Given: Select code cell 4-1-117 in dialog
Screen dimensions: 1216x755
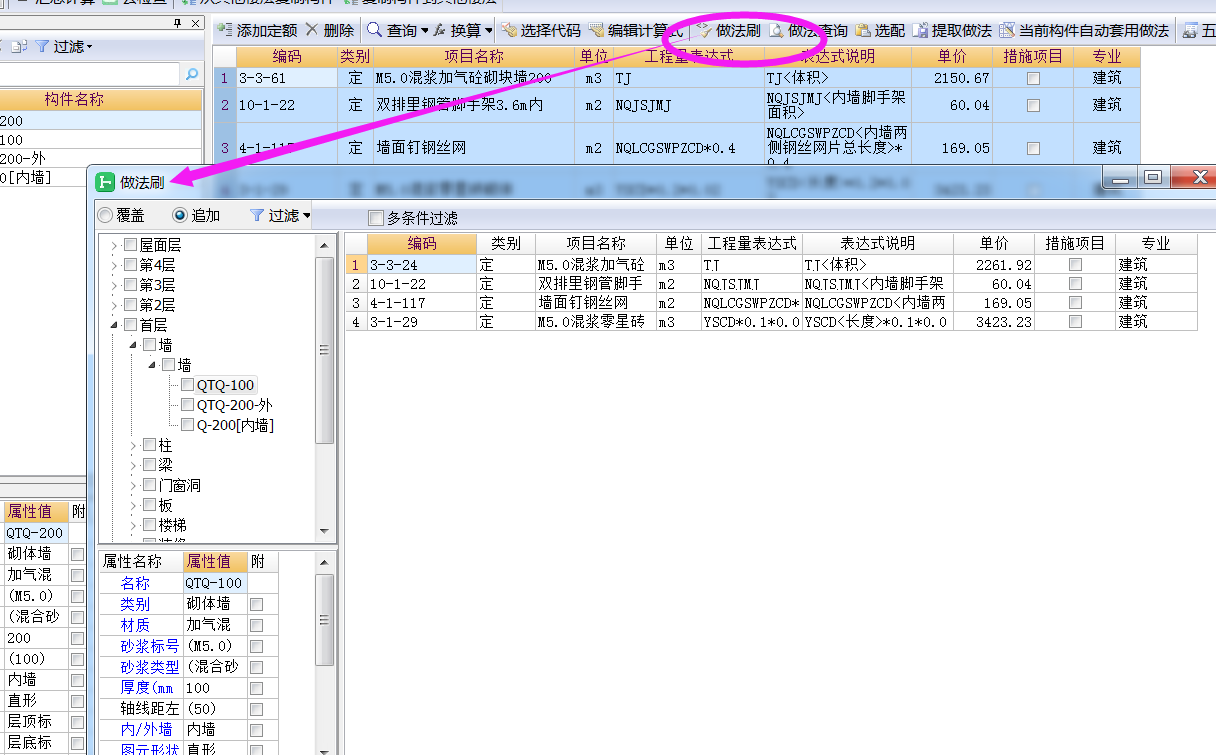Looking at the screenshot, I should 422,303.
